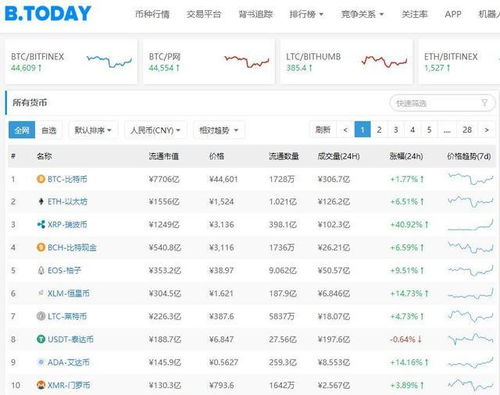
Task: Click the 刷新 refresh button
Action: 323,130
